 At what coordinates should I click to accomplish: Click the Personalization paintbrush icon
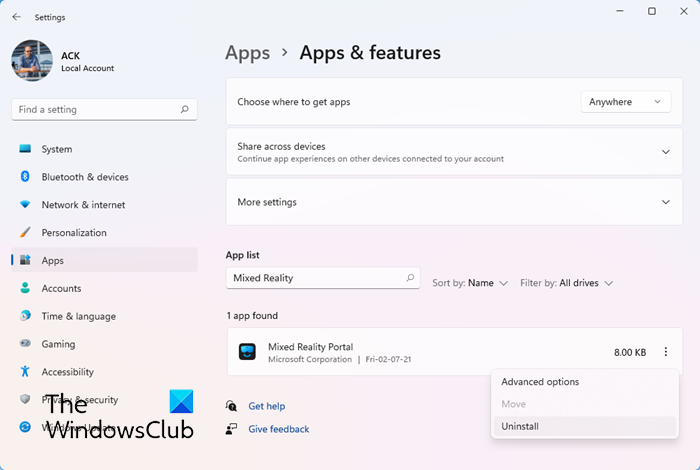pyautogui.click(x=25, y=232)
